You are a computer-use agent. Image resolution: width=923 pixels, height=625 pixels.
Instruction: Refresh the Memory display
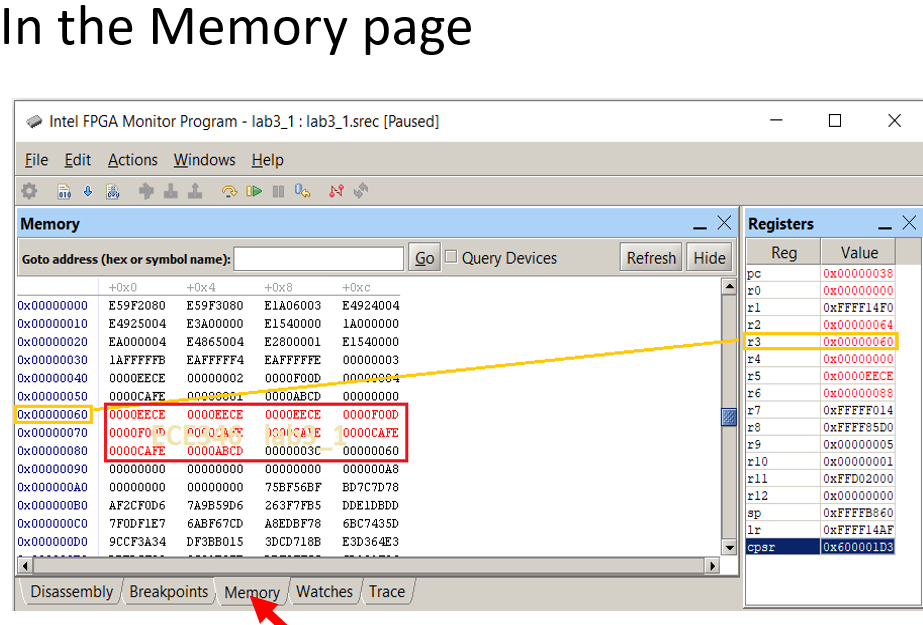(x=650, y=257)
